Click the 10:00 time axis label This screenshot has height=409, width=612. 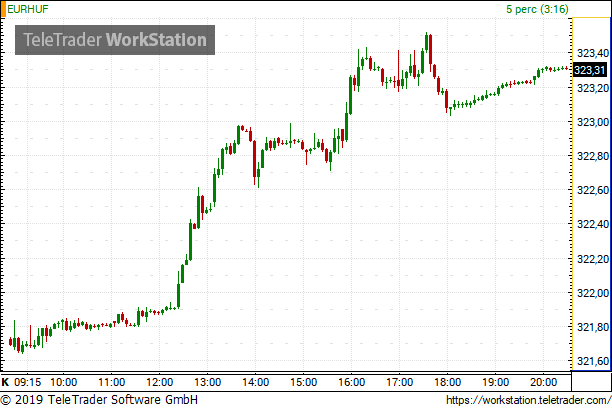coord(64,382)
